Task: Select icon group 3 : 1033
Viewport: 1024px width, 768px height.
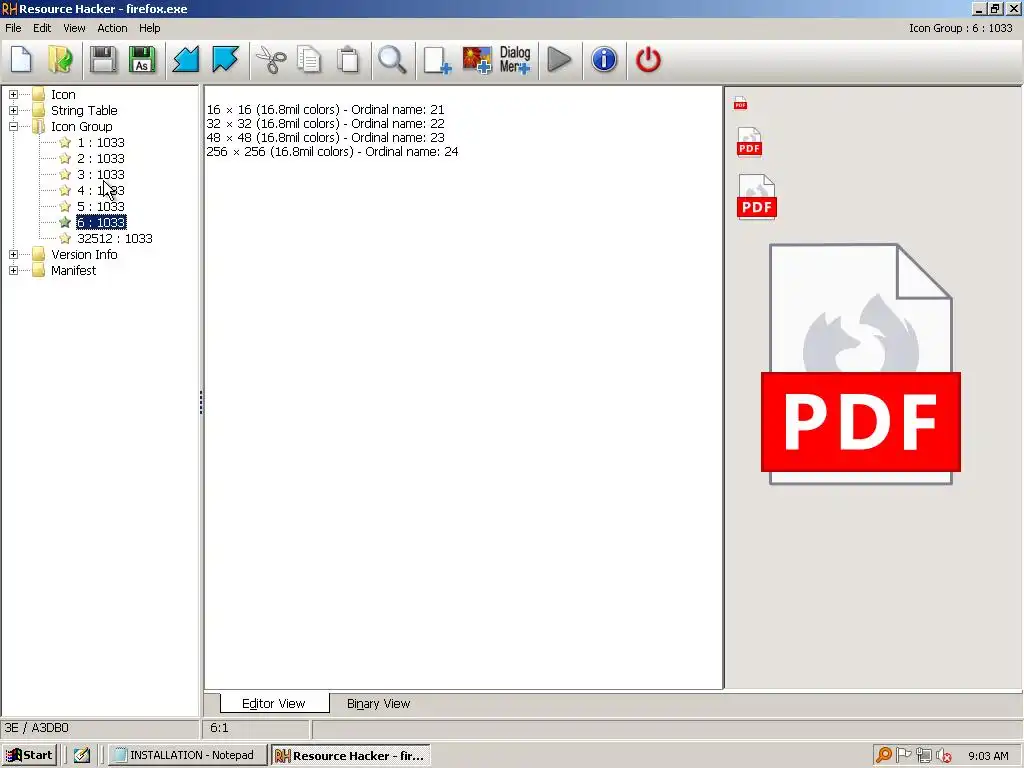Action: 101,174
